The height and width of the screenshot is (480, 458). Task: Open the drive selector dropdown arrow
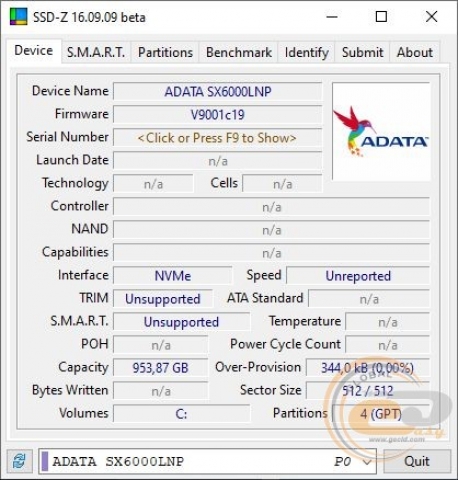pyautogui.click(x=367, y=462)
